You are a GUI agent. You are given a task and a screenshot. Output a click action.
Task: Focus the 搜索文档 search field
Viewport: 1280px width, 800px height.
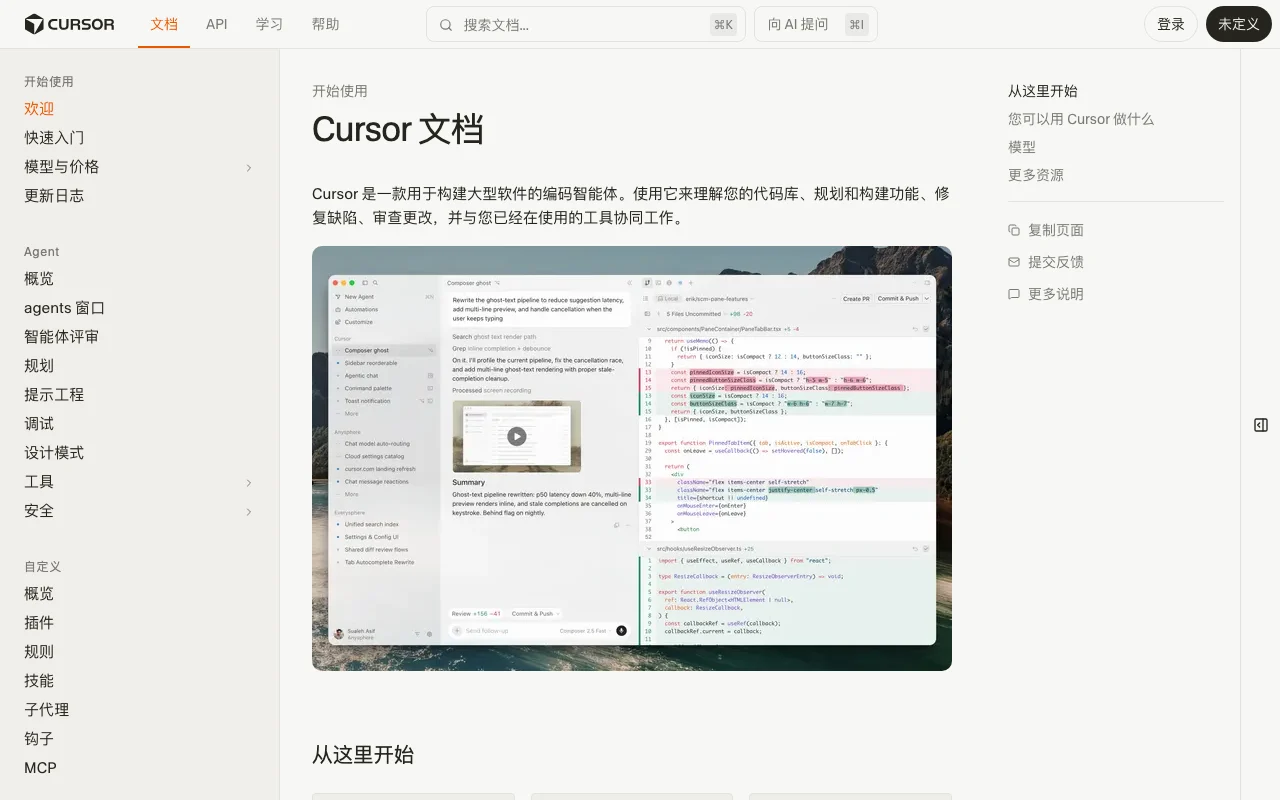586,25
